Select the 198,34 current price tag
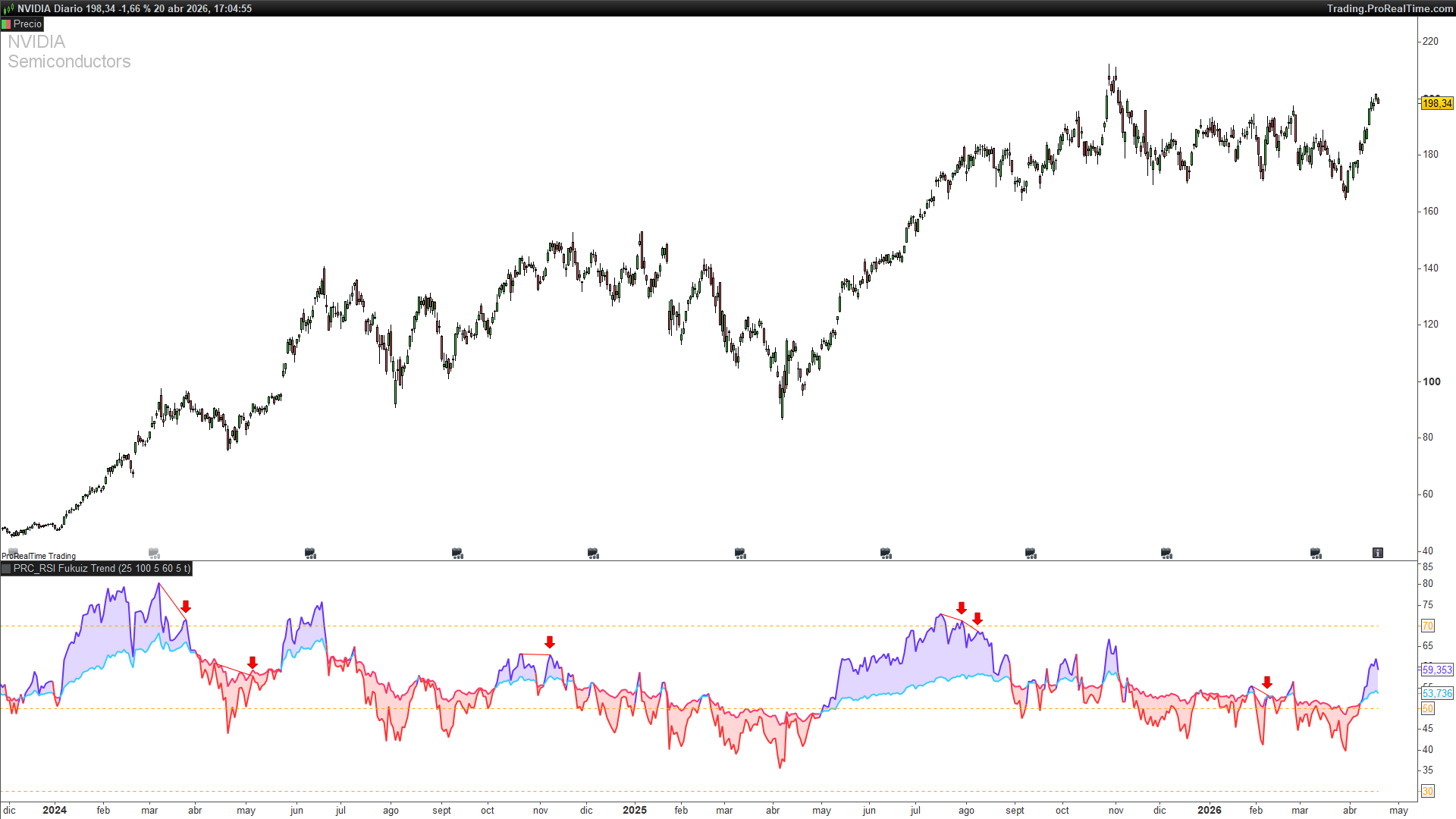Screen dimensions: 1456x819 [x=1437, y=103]
